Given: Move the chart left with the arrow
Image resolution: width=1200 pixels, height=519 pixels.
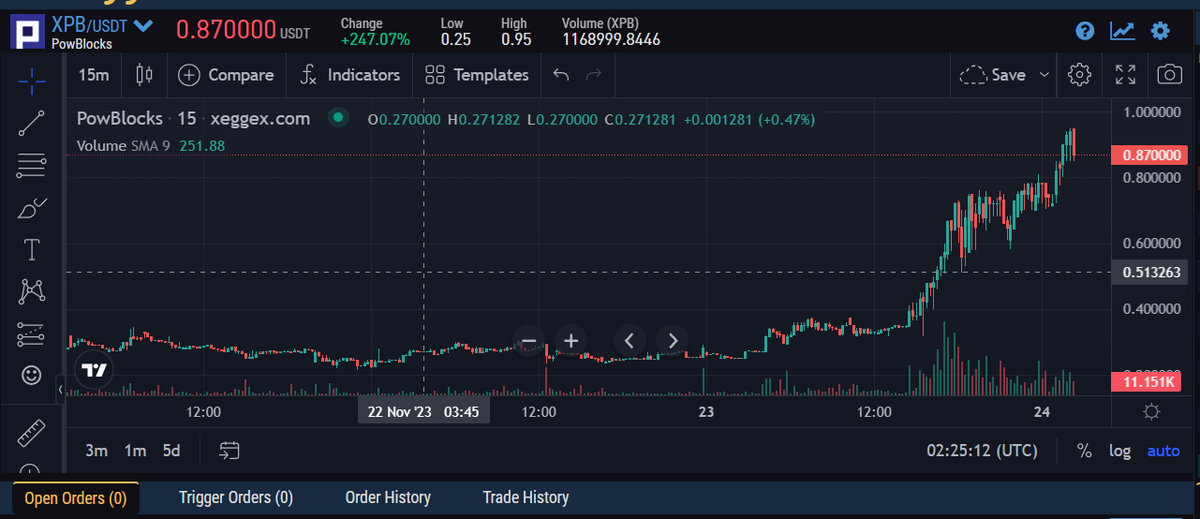Looking at the screenshot, I should pos(629,341).
